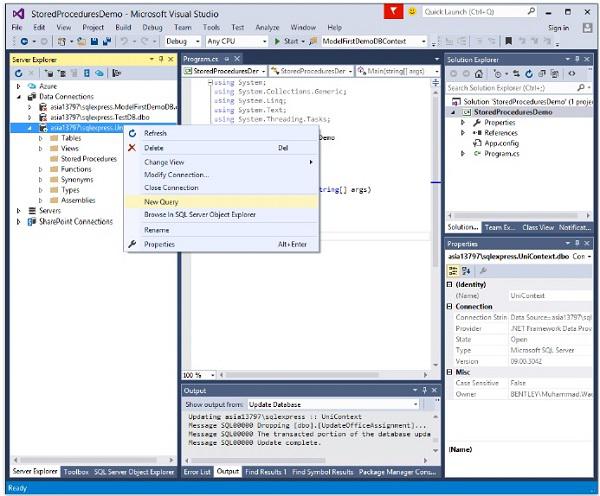Toggle pin on Properties panel
Viewport: 600px width, 496px height.
tap(577, 243)
